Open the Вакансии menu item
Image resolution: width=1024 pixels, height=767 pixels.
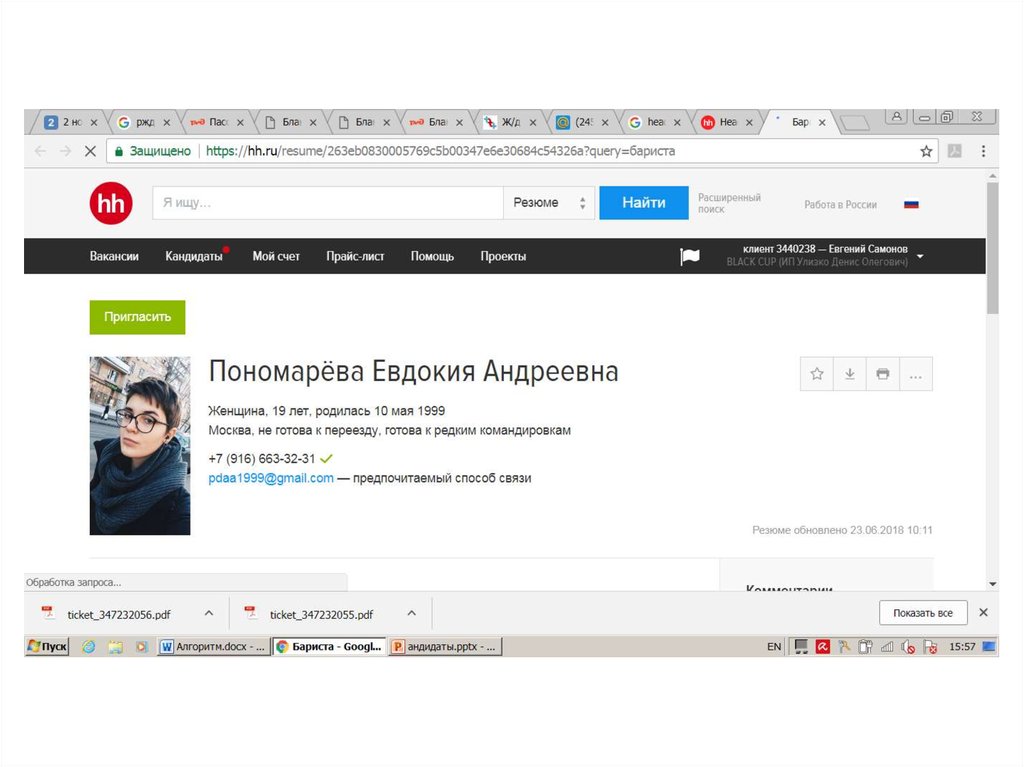[114, 256]
